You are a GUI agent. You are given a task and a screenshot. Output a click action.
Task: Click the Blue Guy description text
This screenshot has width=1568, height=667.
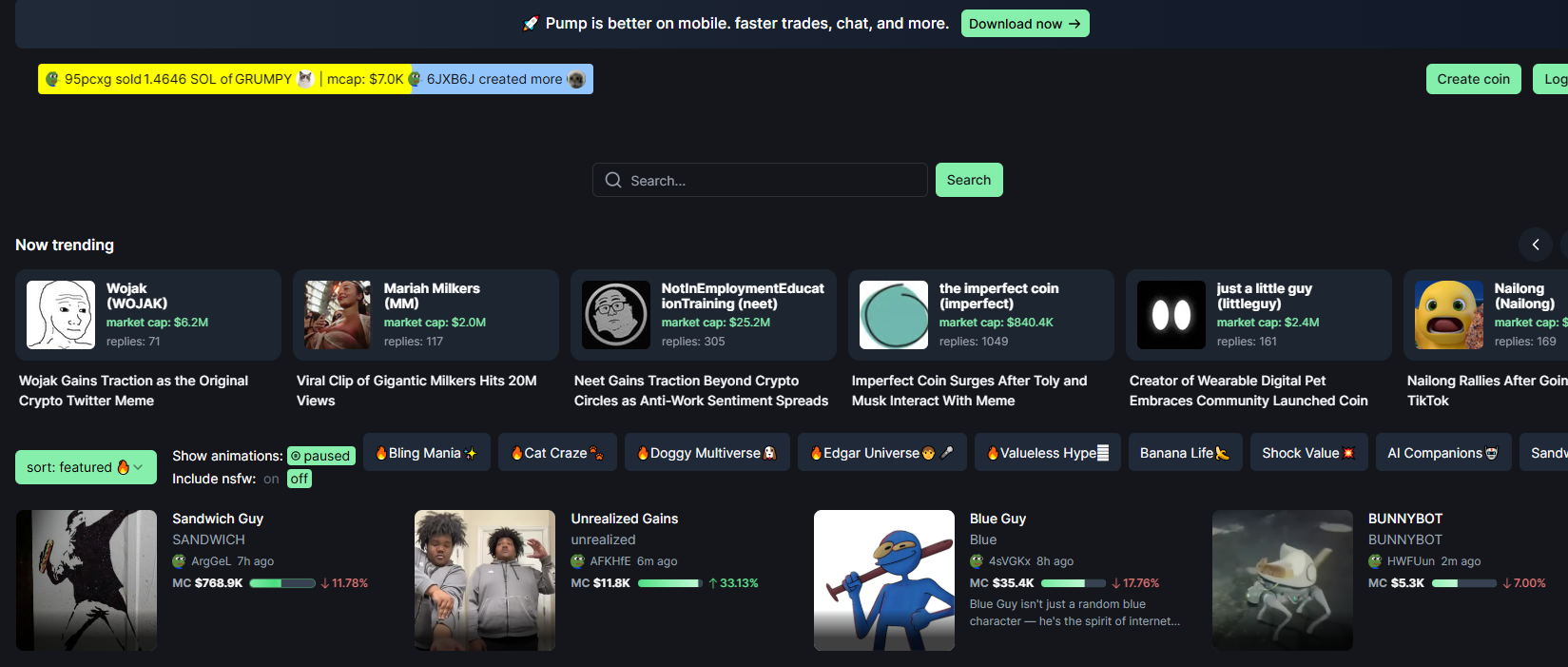(1074, 613)
